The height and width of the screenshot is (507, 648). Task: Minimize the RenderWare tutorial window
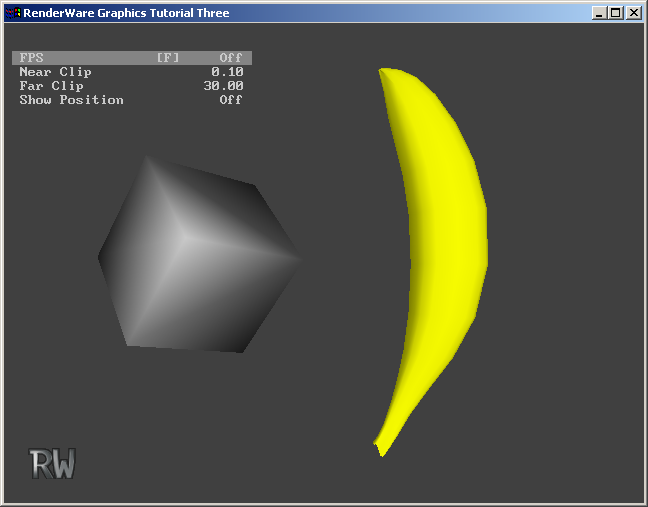(x=599, y=13)
